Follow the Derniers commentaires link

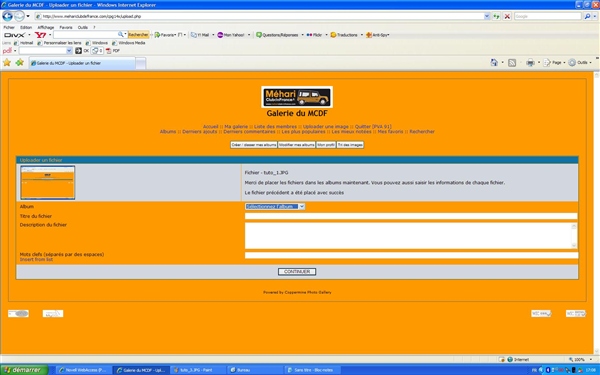coord(249,132)
